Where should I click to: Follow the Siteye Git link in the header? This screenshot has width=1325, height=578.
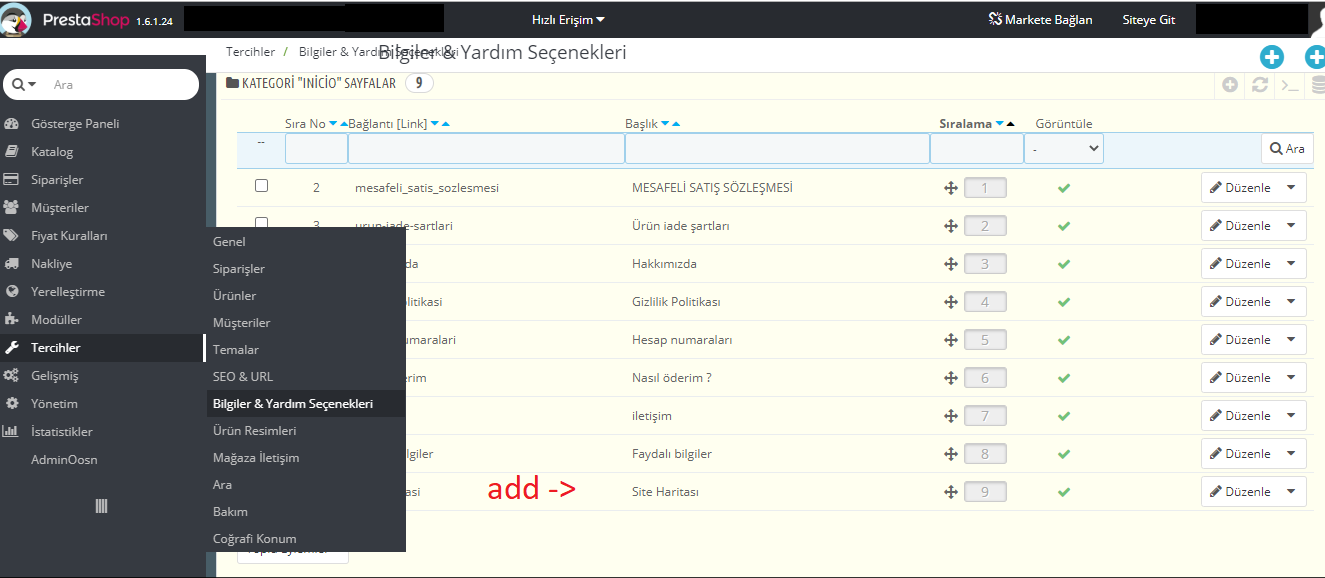pyautogui.click(x=1149, y=20)
